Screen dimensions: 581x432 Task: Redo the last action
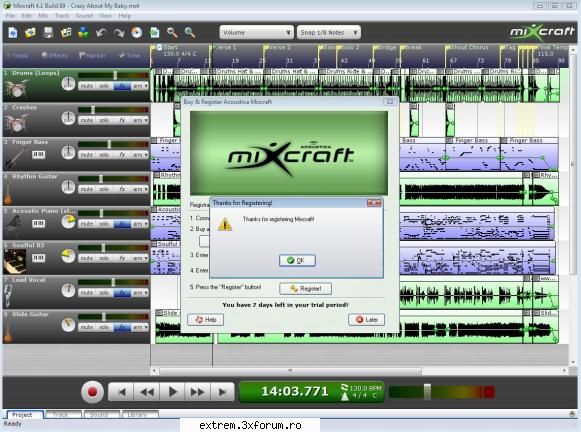tap(119, 33)
